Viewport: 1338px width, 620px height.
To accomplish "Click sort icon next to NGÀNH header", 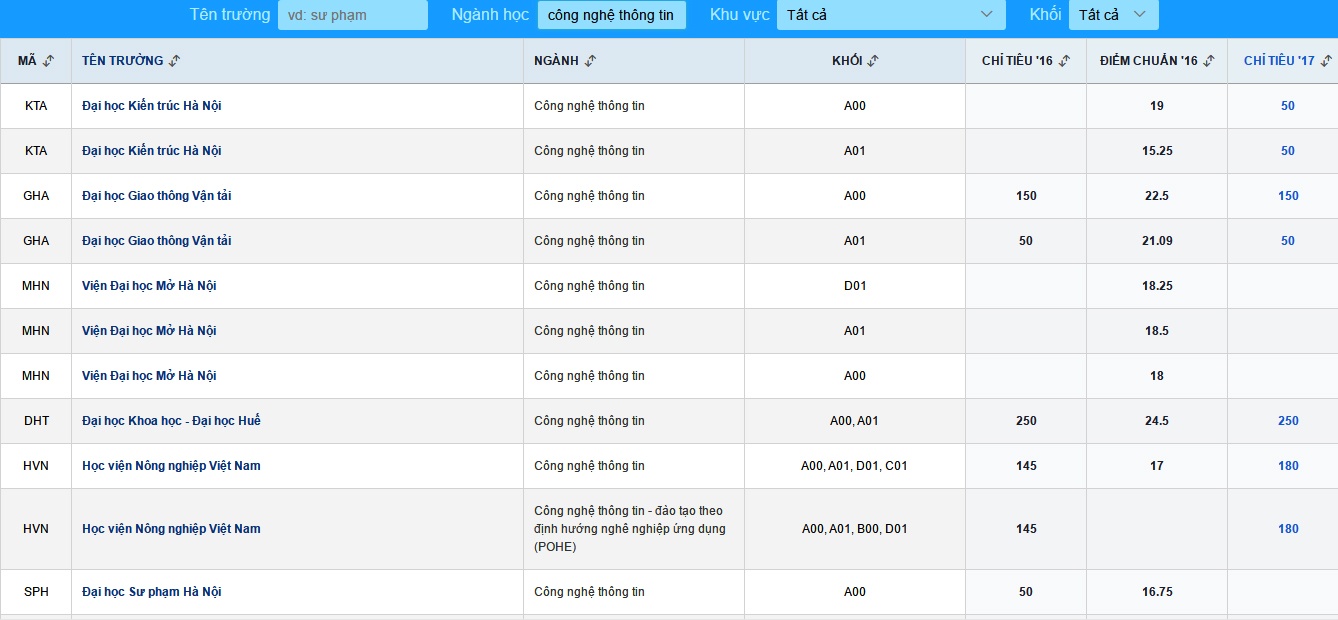I will (x=590, y=61).
